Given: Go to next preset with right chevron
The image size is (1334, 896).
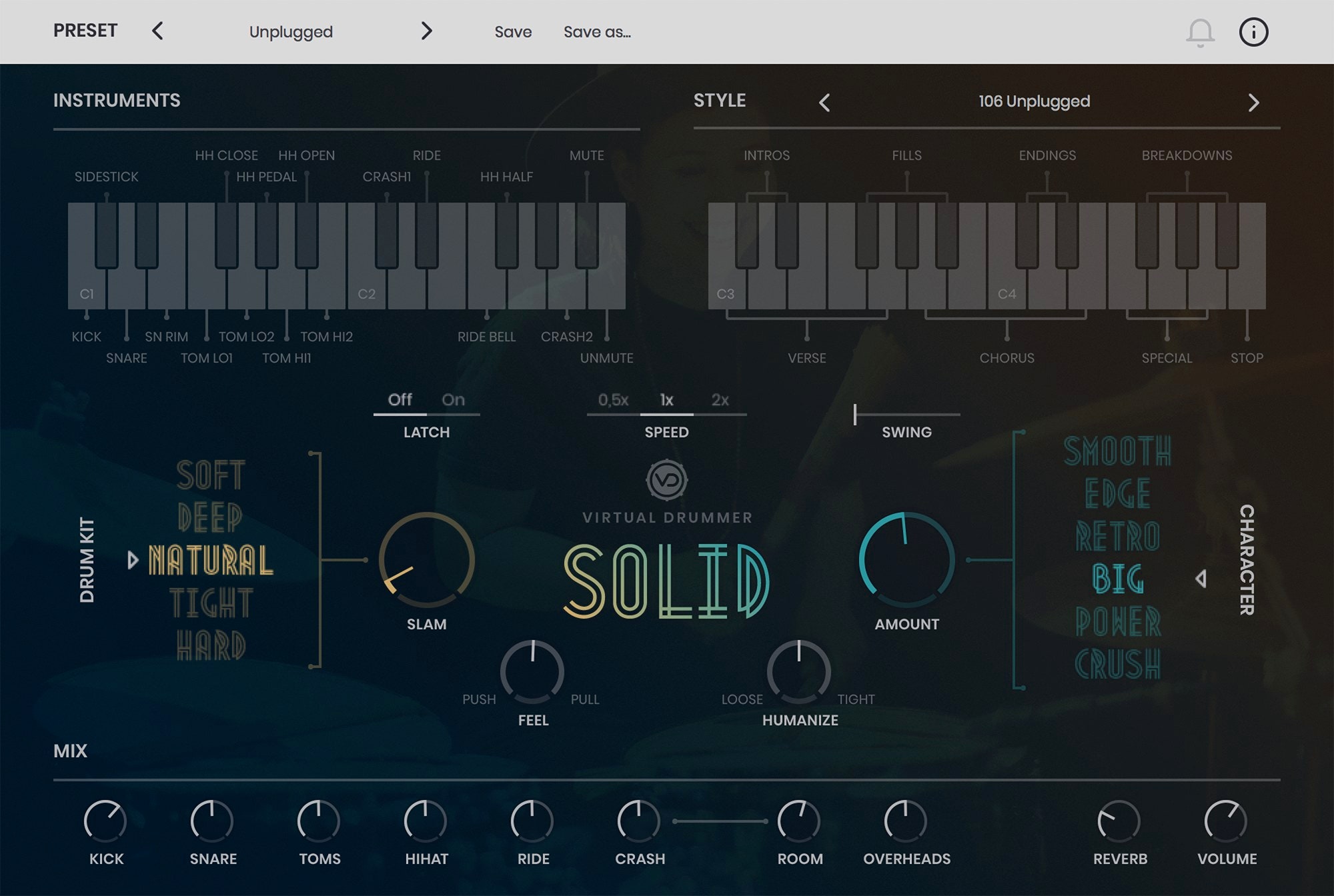Looking at the screenshot, I should pos(427,31).
